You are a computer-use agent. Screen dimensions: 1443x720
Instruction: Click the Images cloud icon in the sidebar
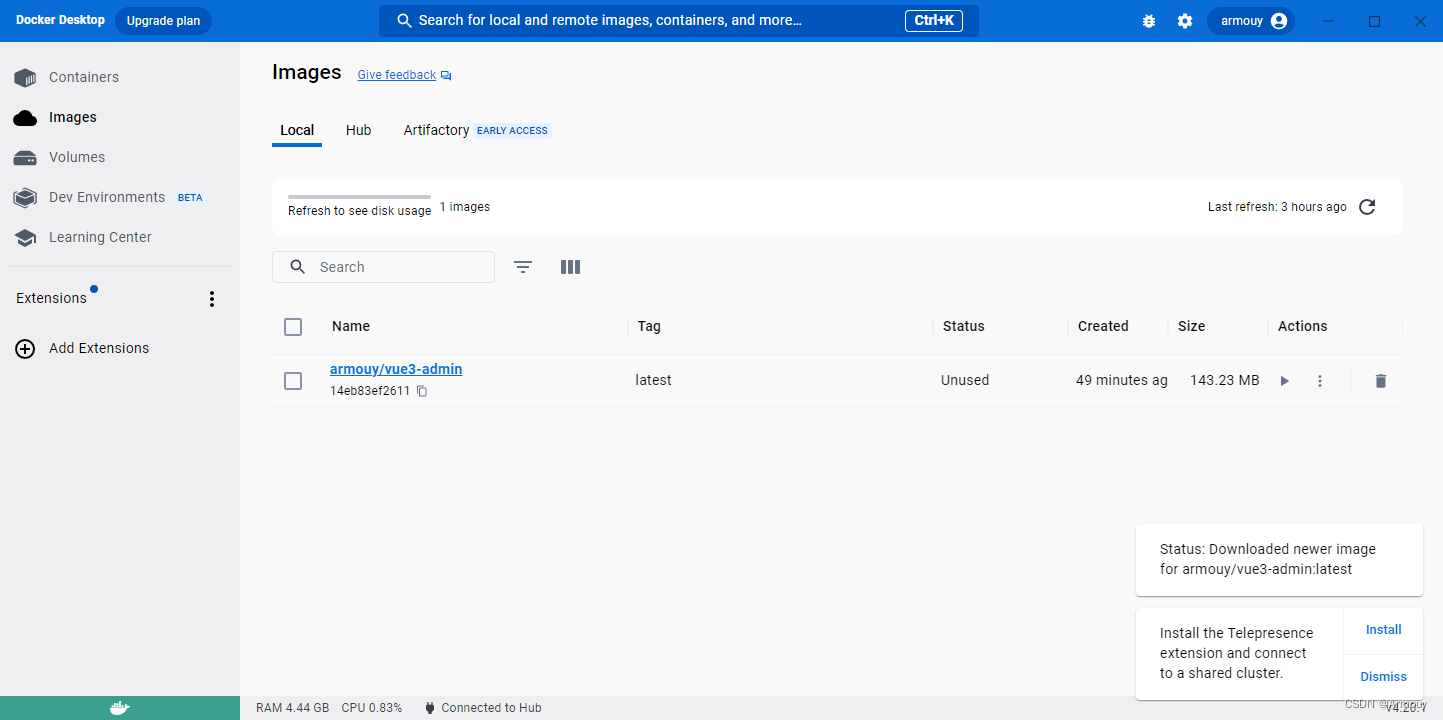[25, 118]
